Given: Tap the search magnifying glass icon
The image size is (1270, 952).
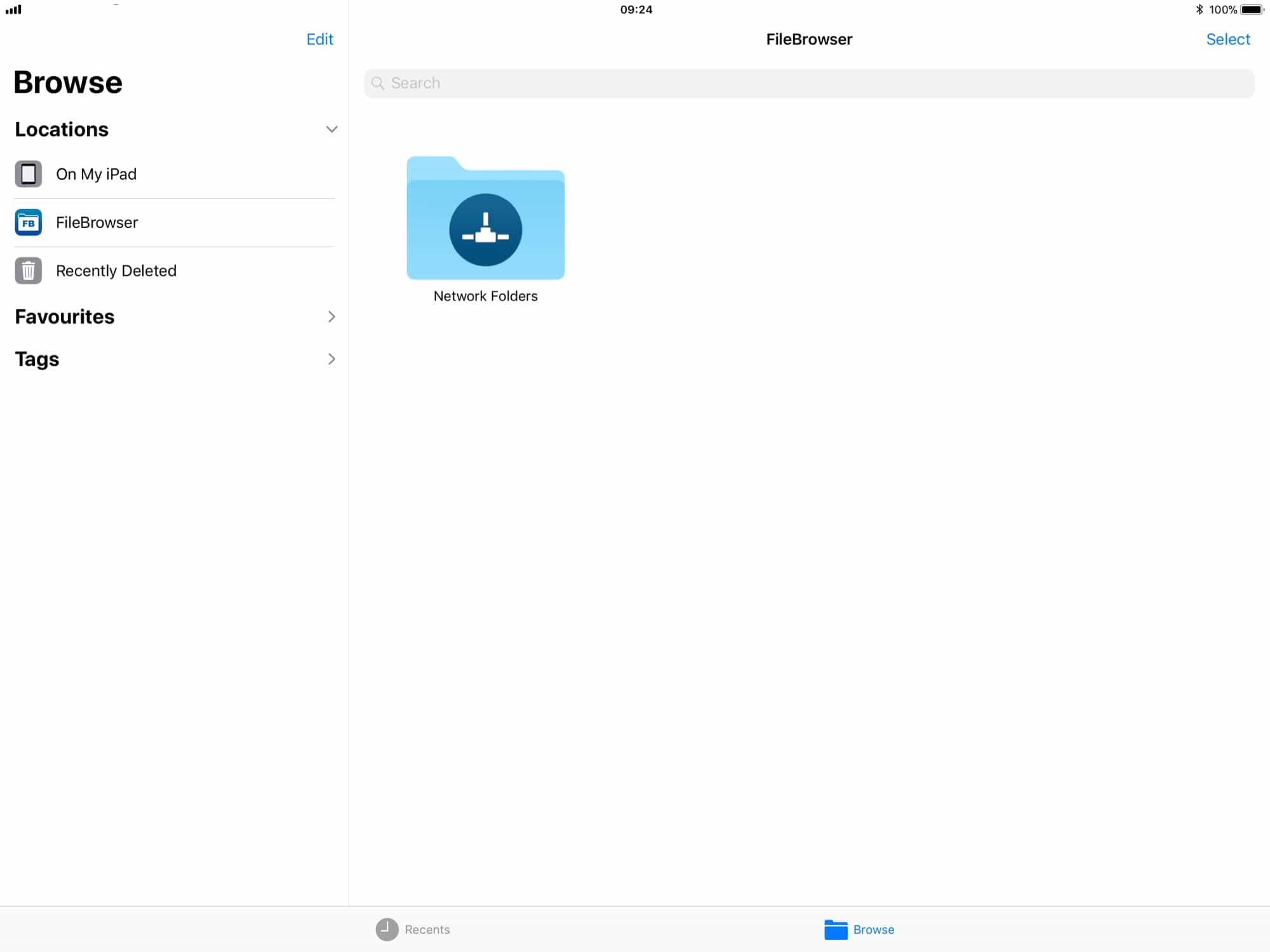Looking at the screenshot, I should 378,83.
